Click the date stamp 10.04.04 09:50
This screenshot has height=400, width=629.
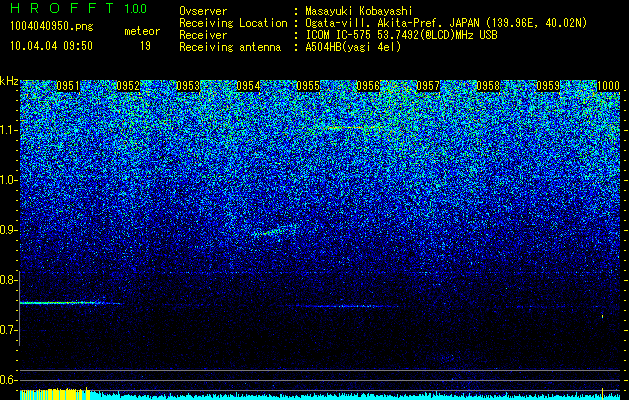[51, 46]
